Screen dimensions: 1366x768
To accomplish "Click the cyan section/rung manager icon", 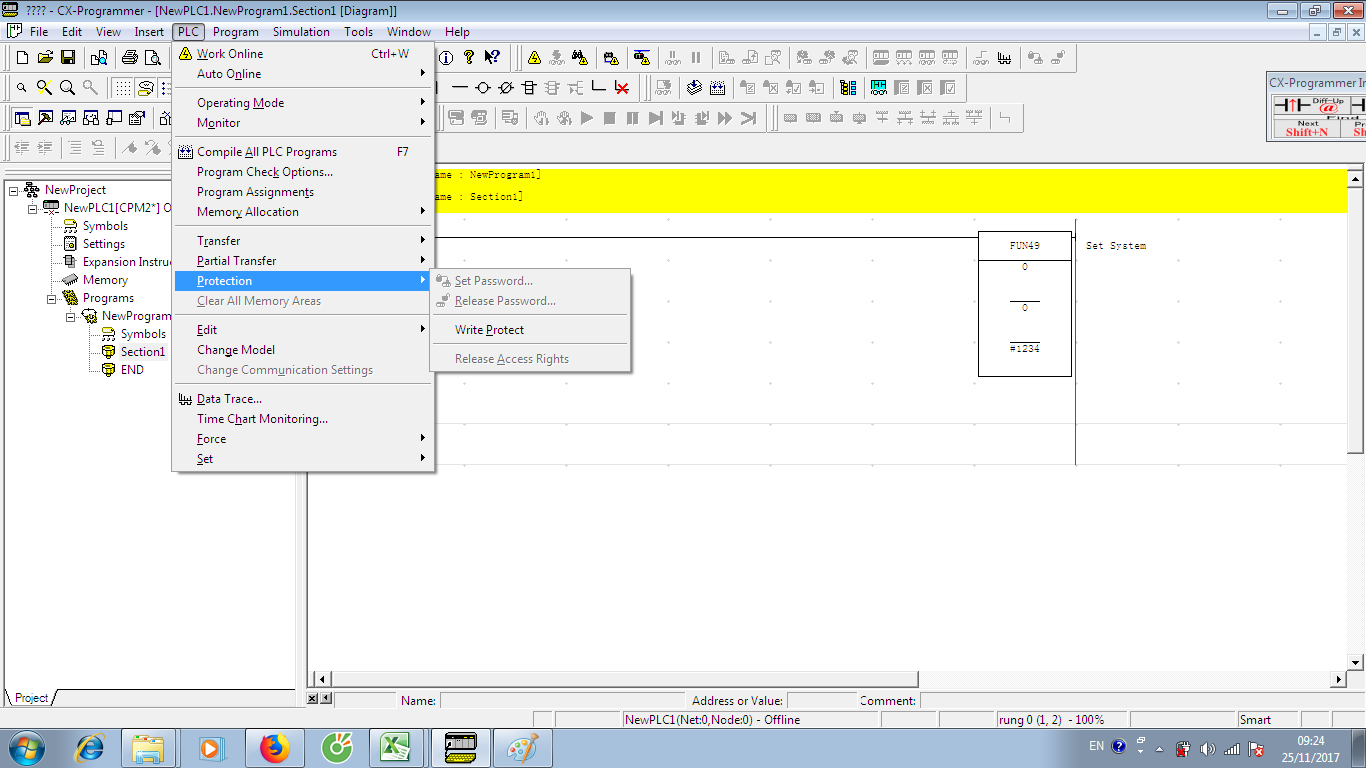I will [878, 88].
